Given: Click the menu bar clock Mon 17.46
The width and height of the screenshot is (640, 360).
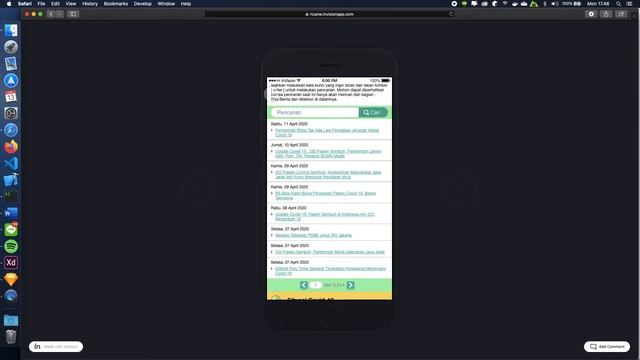Looking at the screenshot, I should (598, 4).
